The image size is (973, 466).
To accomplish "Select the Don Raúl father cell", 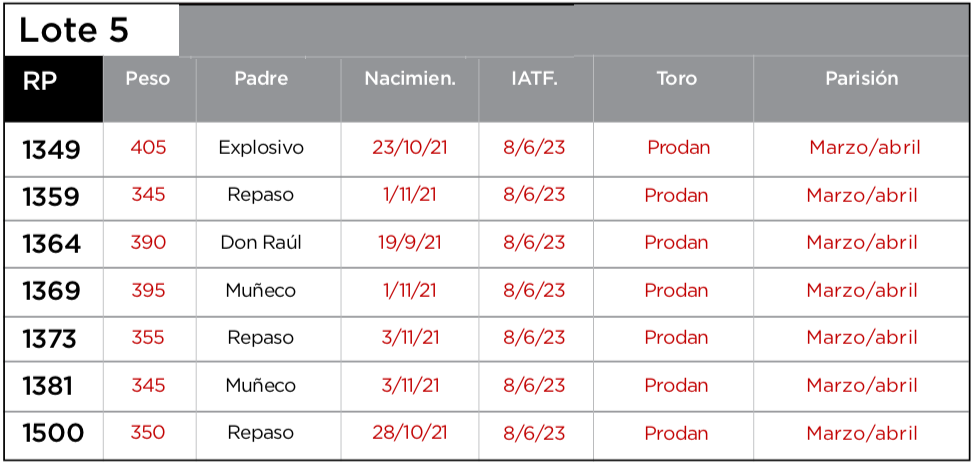I will [261, 243].
